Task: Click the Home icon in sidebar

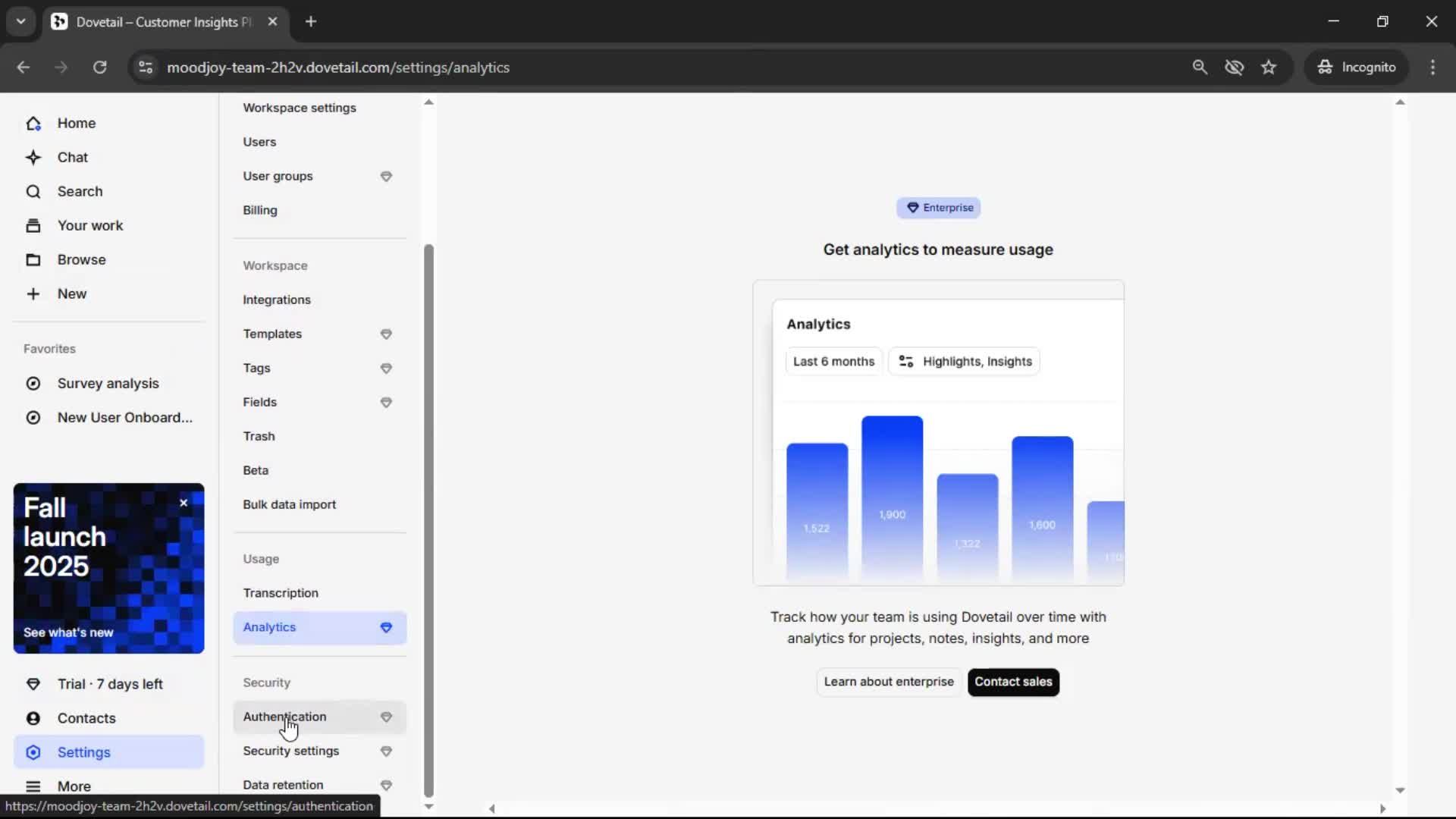Action: pyautogui.click(x=33, y=124)
